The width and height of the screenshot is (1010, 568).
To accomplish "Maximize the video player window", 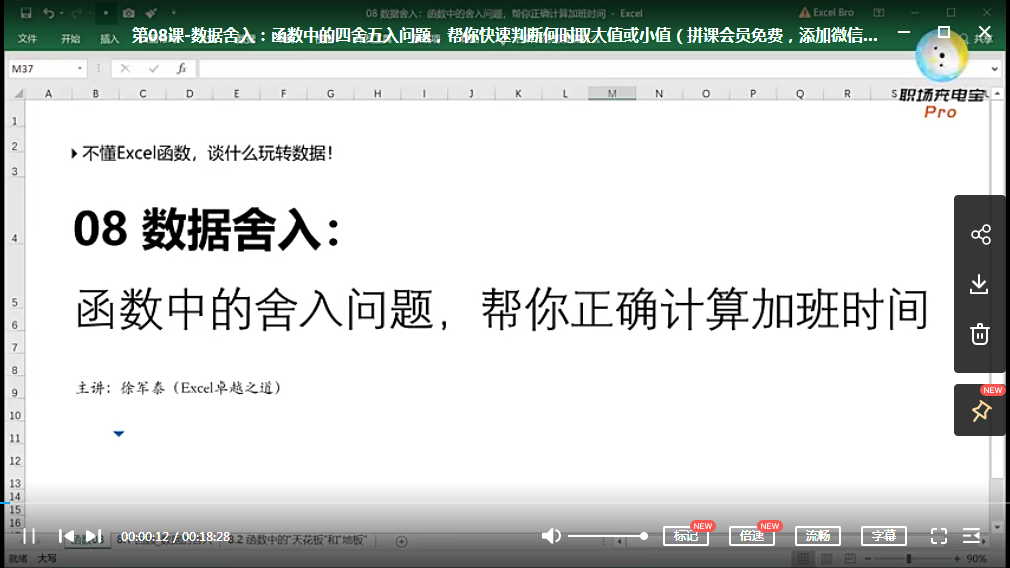I will click(944, 32).
